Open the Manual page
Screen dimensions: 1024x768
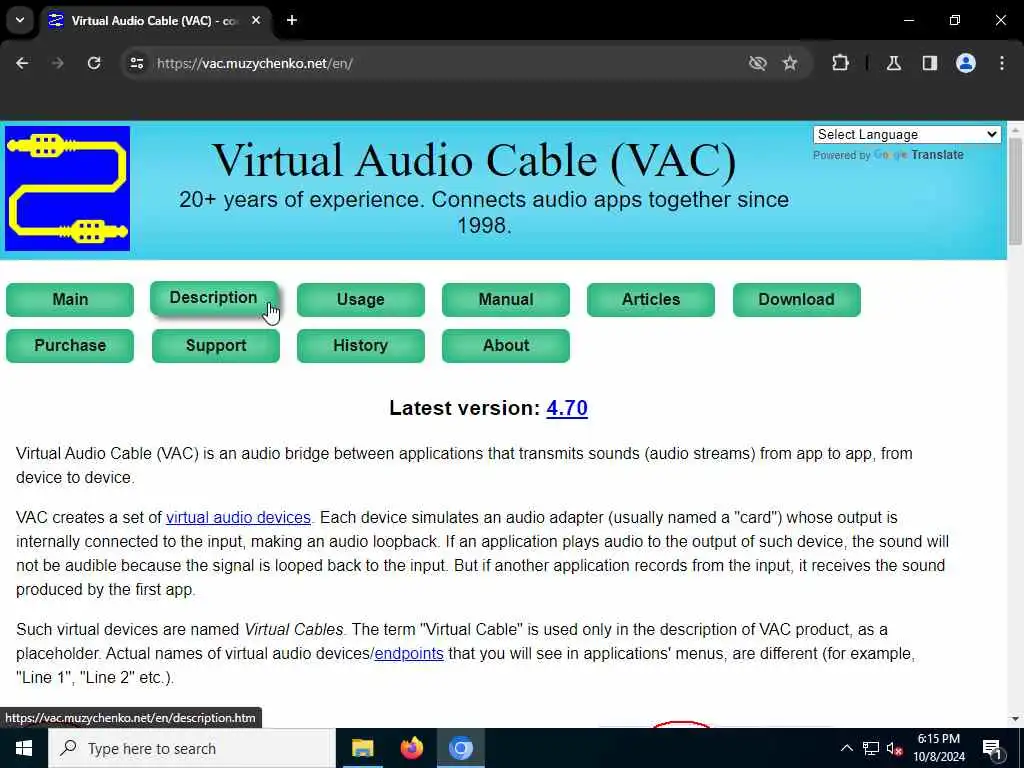505,300
